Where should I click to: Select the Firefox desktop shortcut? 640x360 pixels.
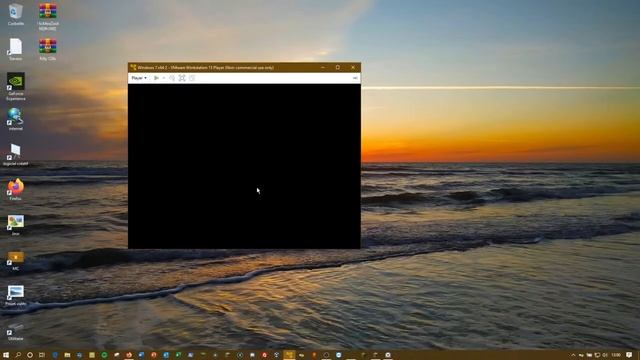tap(16, 189)
